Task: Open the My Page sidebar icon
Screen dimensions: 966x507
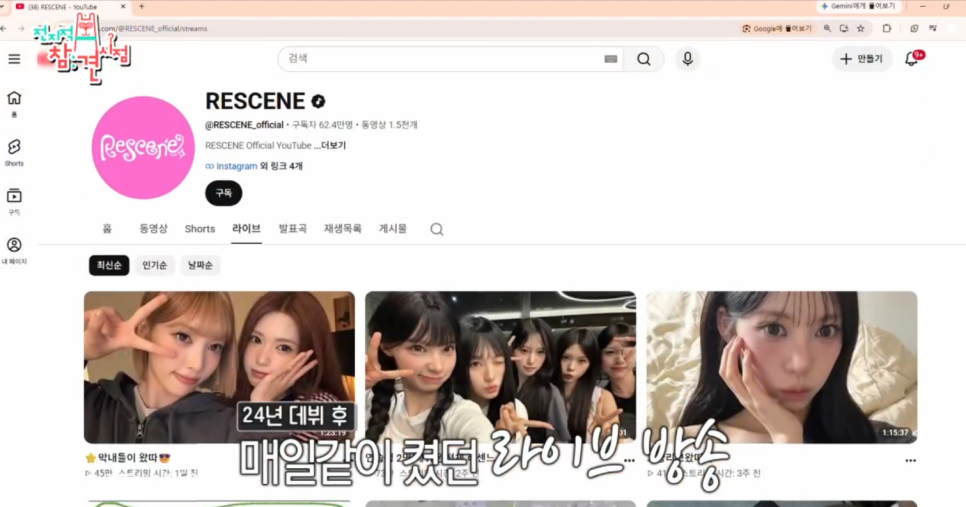Action: tap(14, 251)
